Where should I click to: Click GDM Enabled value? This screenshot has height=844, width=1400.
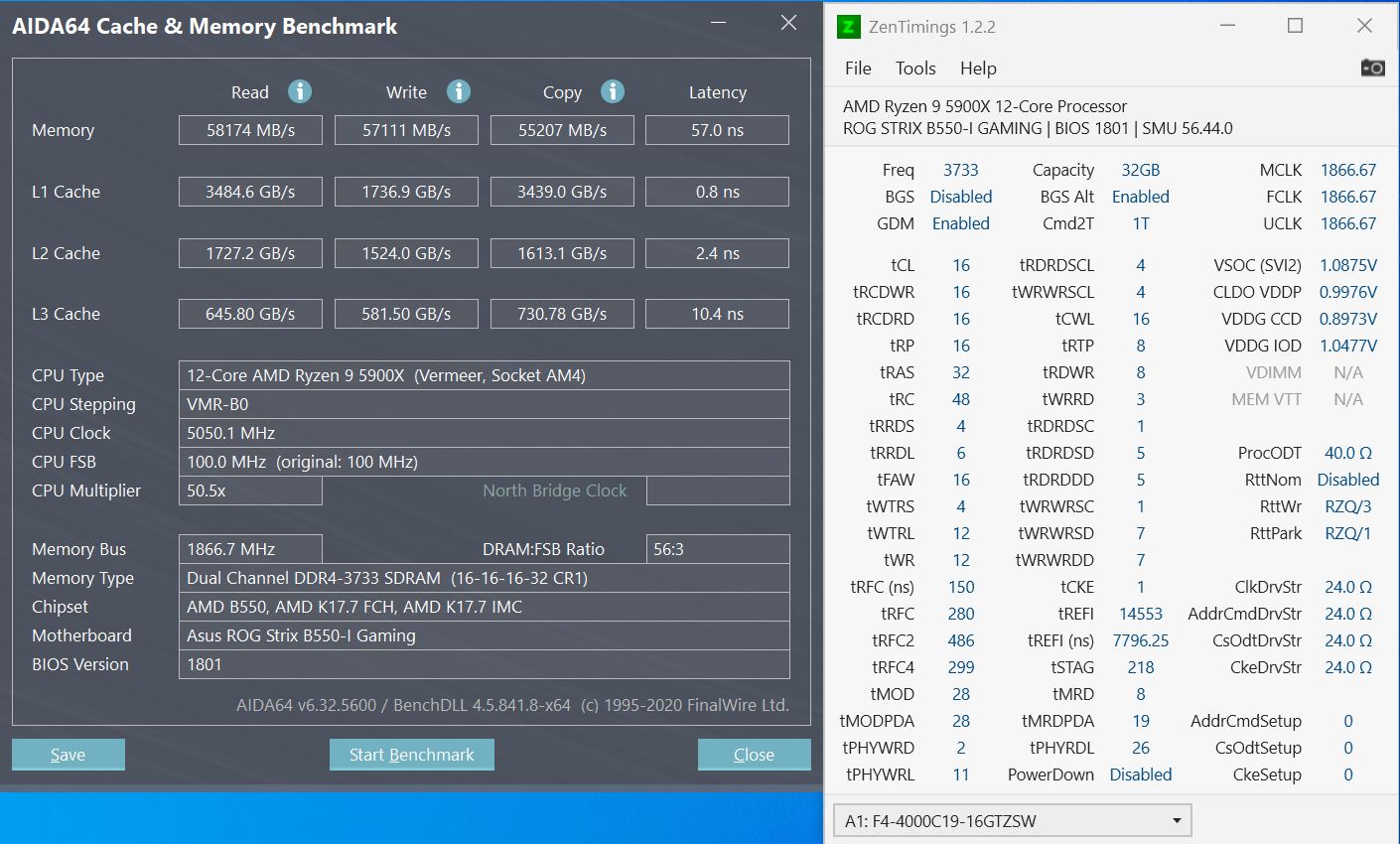click(x=961, y=223)
